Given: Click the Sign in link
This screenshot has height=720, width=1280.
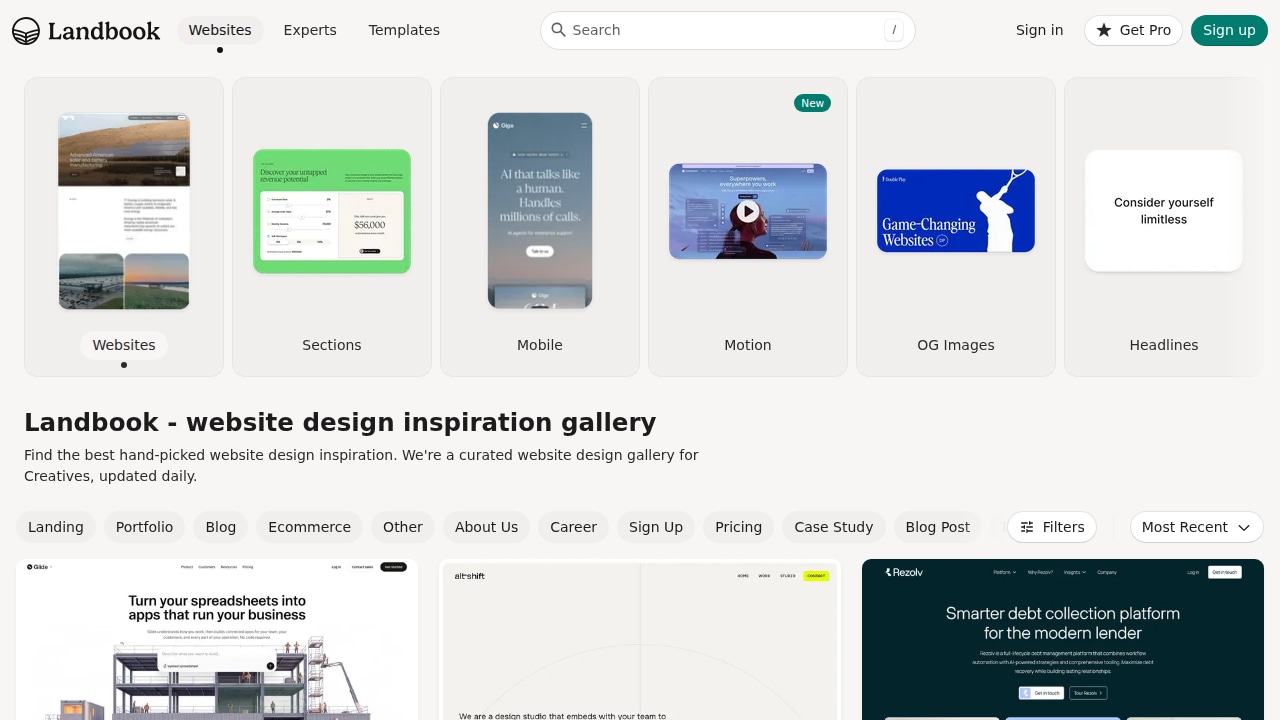Looking at the screenshot, I should click(1040, 30).
